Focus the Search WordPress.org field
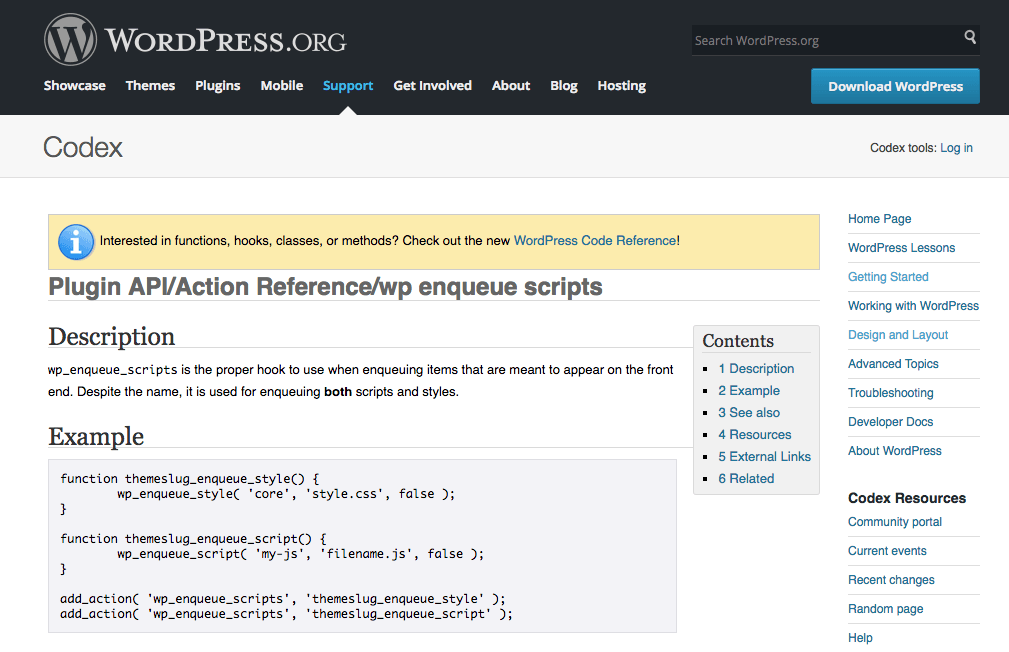 click(825, 40)
